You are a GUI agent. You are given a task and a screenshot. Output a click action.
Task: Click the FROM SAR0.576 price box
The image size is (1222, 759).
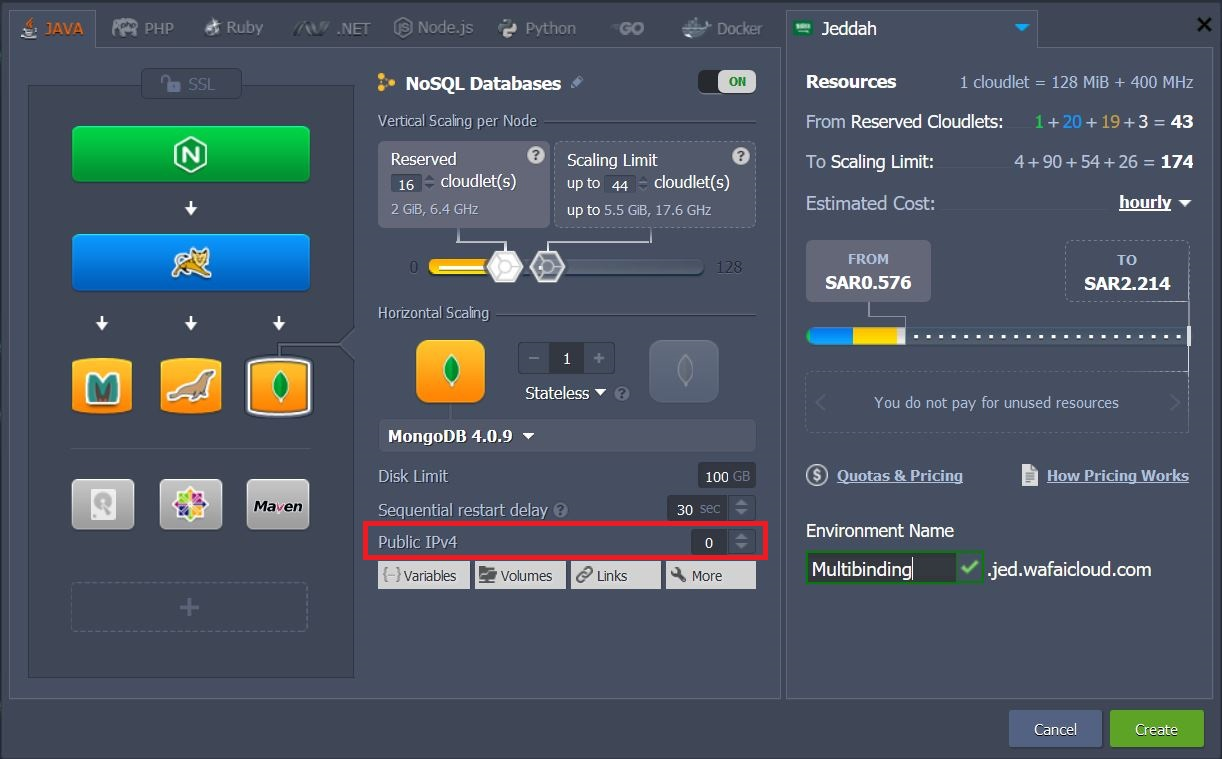tap(868, 271)
